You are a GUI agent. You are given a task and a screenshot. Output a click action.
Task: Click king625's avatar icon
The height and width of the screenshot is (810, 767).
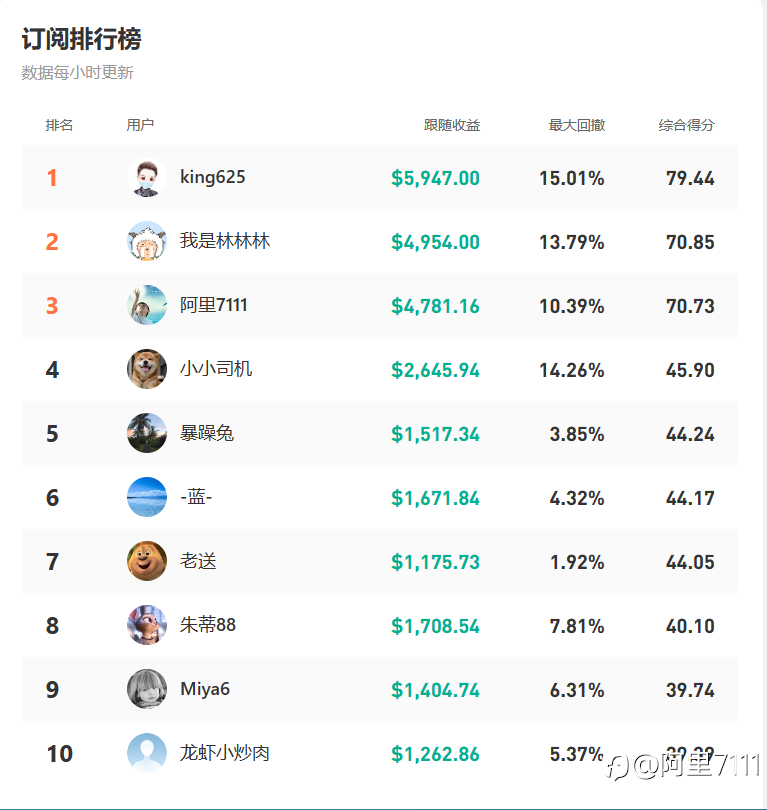coord(147,178)
